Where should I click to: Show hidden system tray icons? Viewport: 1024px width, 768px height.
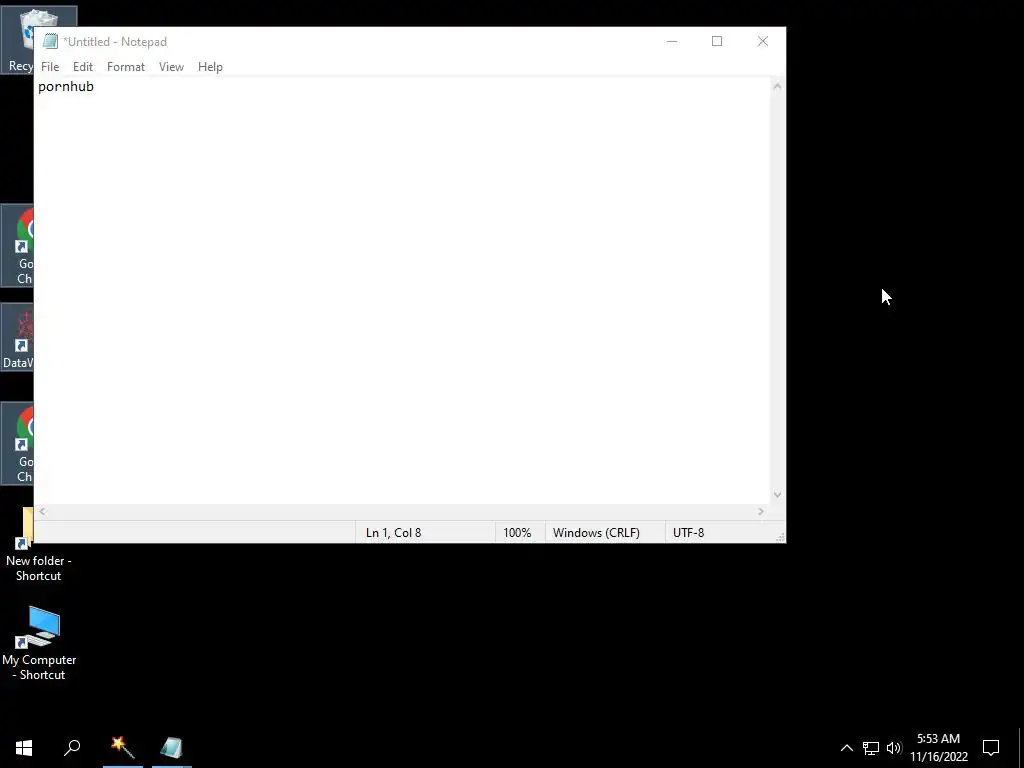click(846, 748)
